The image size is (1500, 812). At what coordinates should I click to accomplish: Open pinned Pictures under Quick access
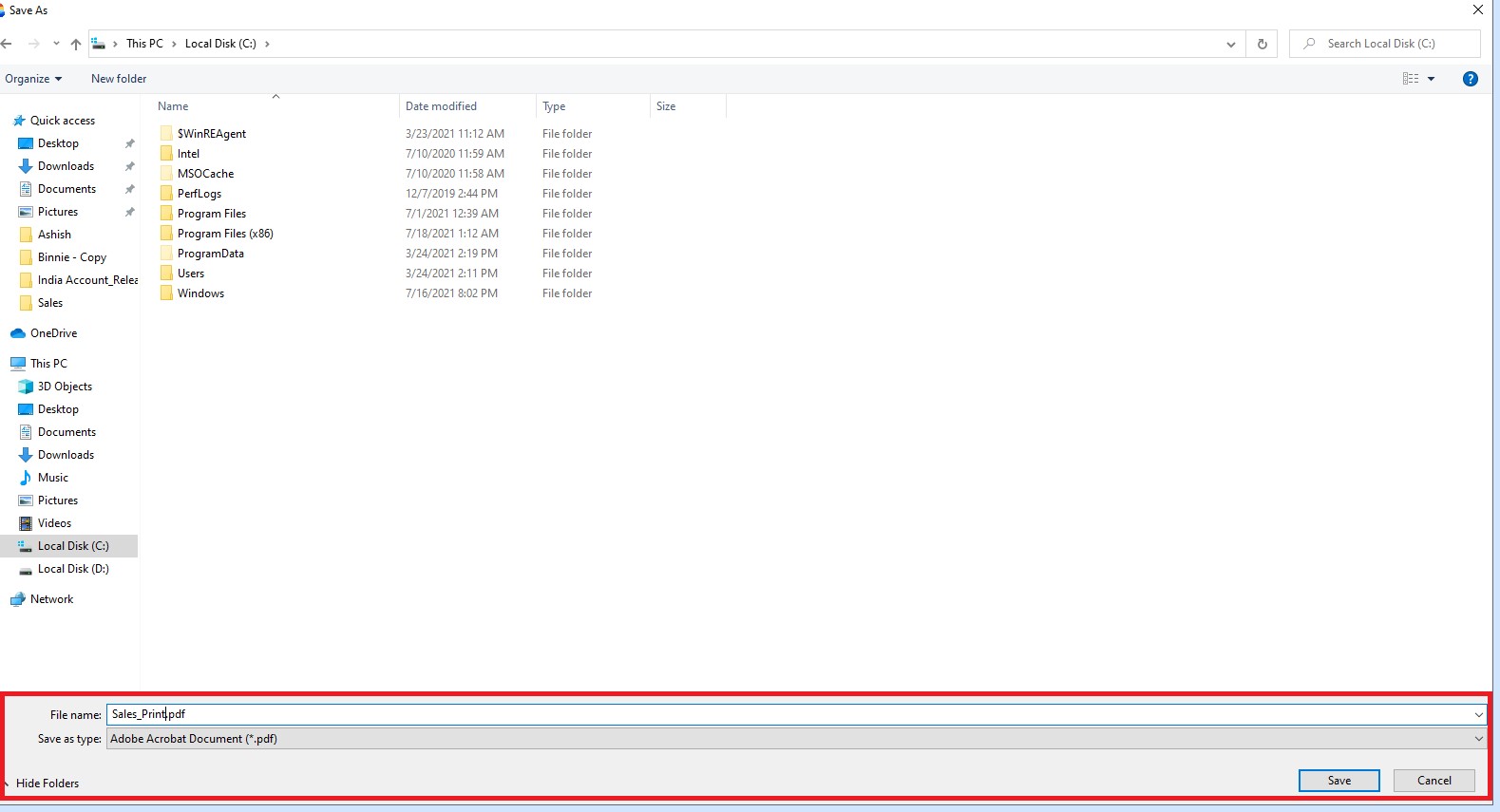point(58,212)
